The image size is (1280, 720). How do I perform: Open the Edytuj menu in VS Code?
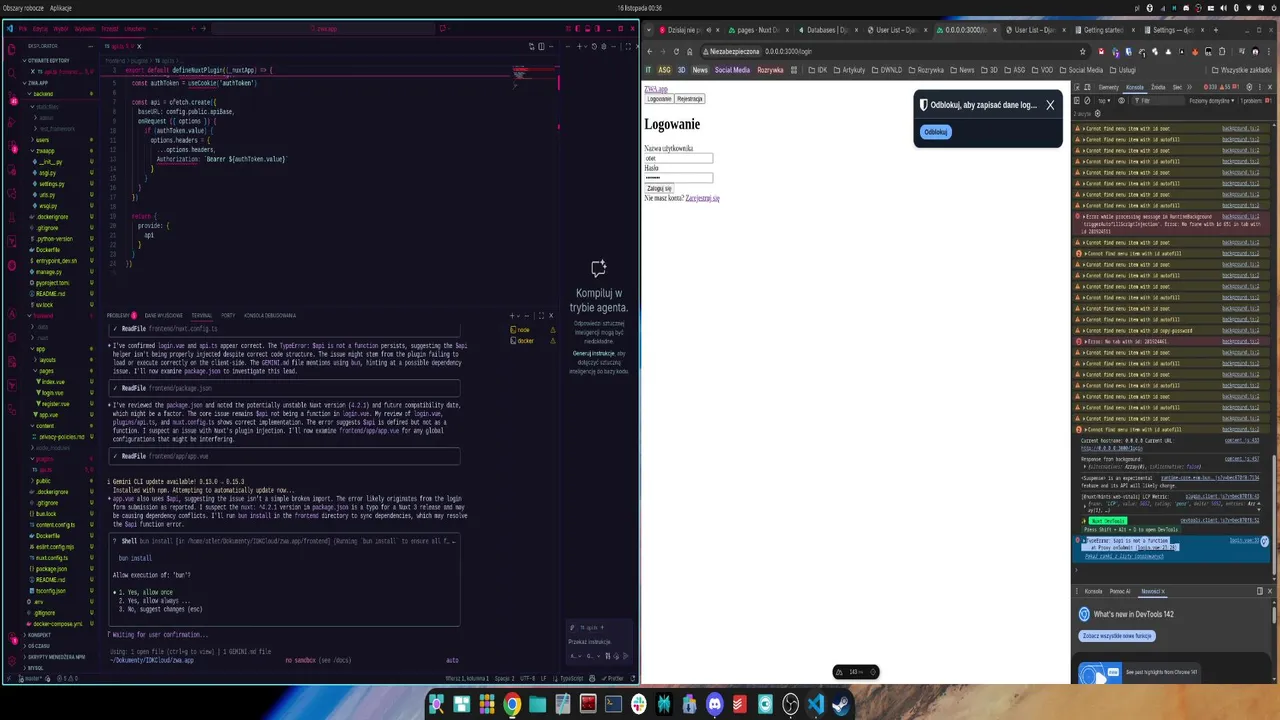click(x=40, y=29)
